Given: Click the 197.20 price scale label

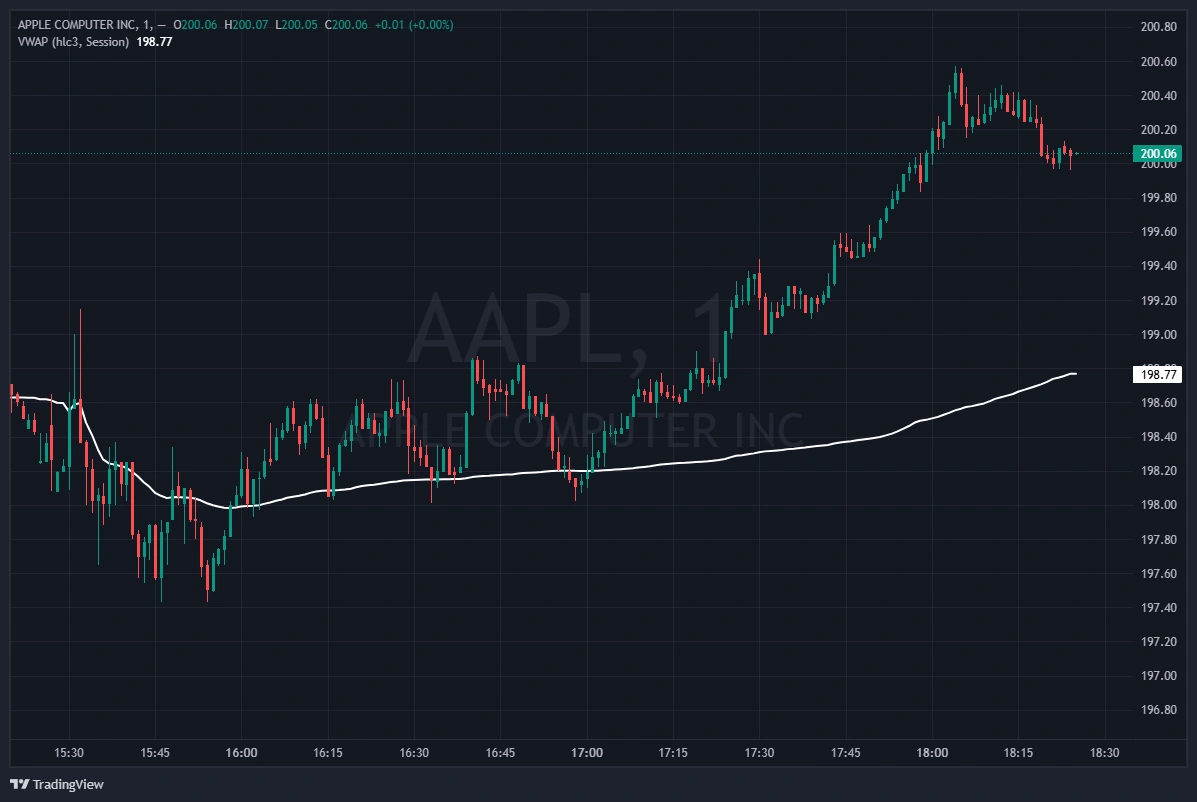Looking at the screenshot, I should click(x=1158, y=642).
